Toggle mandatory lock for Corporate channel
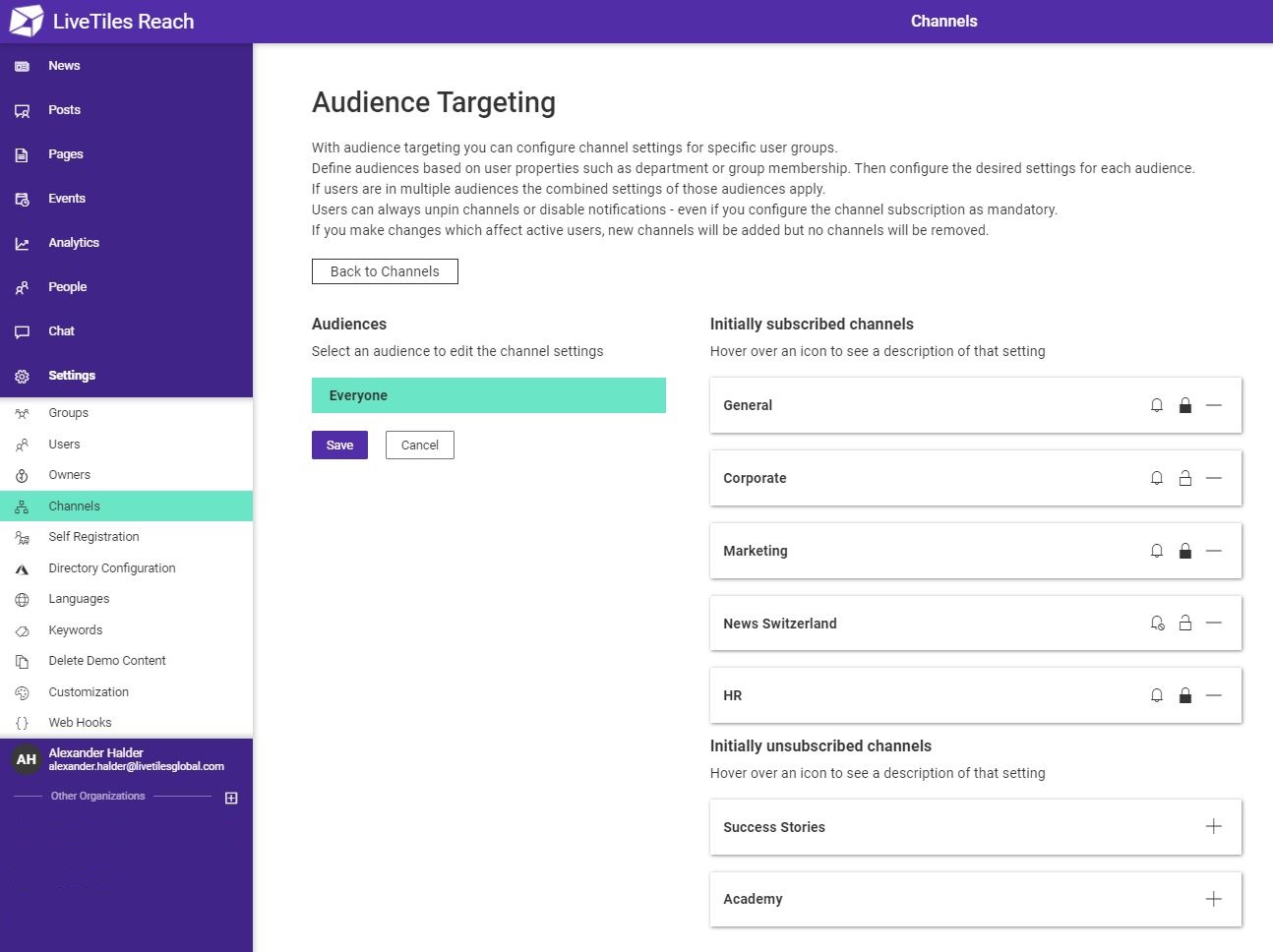 (1185, 478)
